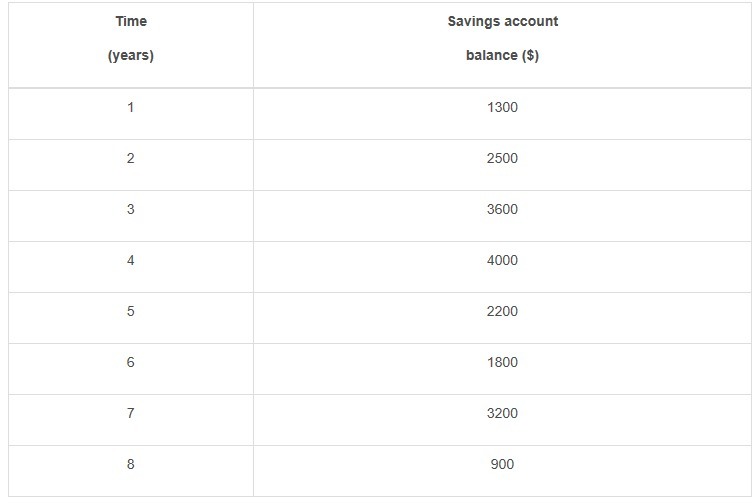Screen dimensions: 756x503
Task: Click the year 4 cell
Action: (130, 260)
